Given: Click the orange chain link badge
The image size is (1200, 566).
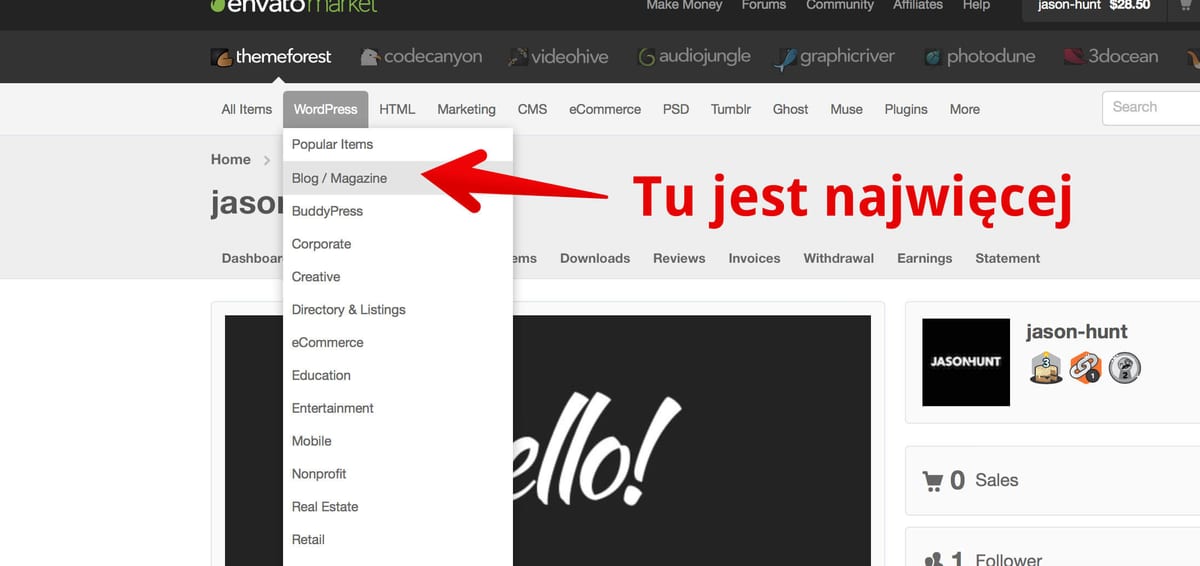Looking at the screenshot, I should [1085, 368].
